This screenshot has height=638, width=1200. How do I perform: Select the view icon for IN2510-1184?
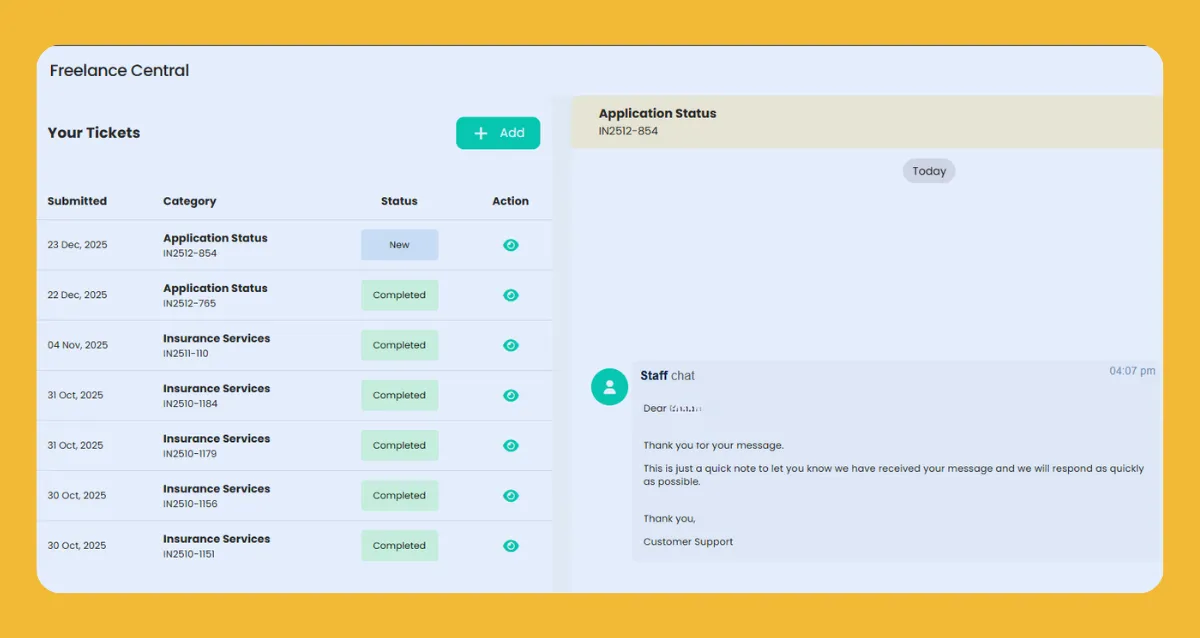pos(511,394)
